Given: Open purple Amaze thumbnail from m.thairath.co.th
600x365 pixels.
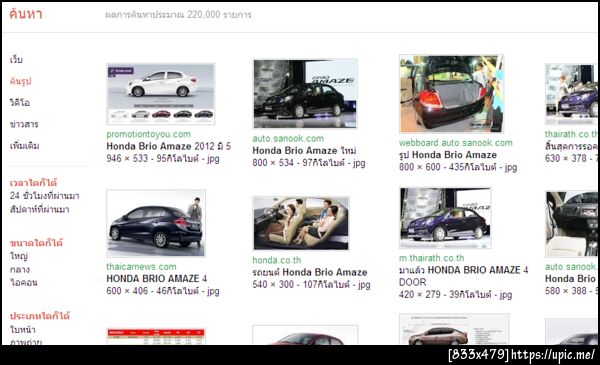Looking at the screenshot, I should [x=445, y=218].
